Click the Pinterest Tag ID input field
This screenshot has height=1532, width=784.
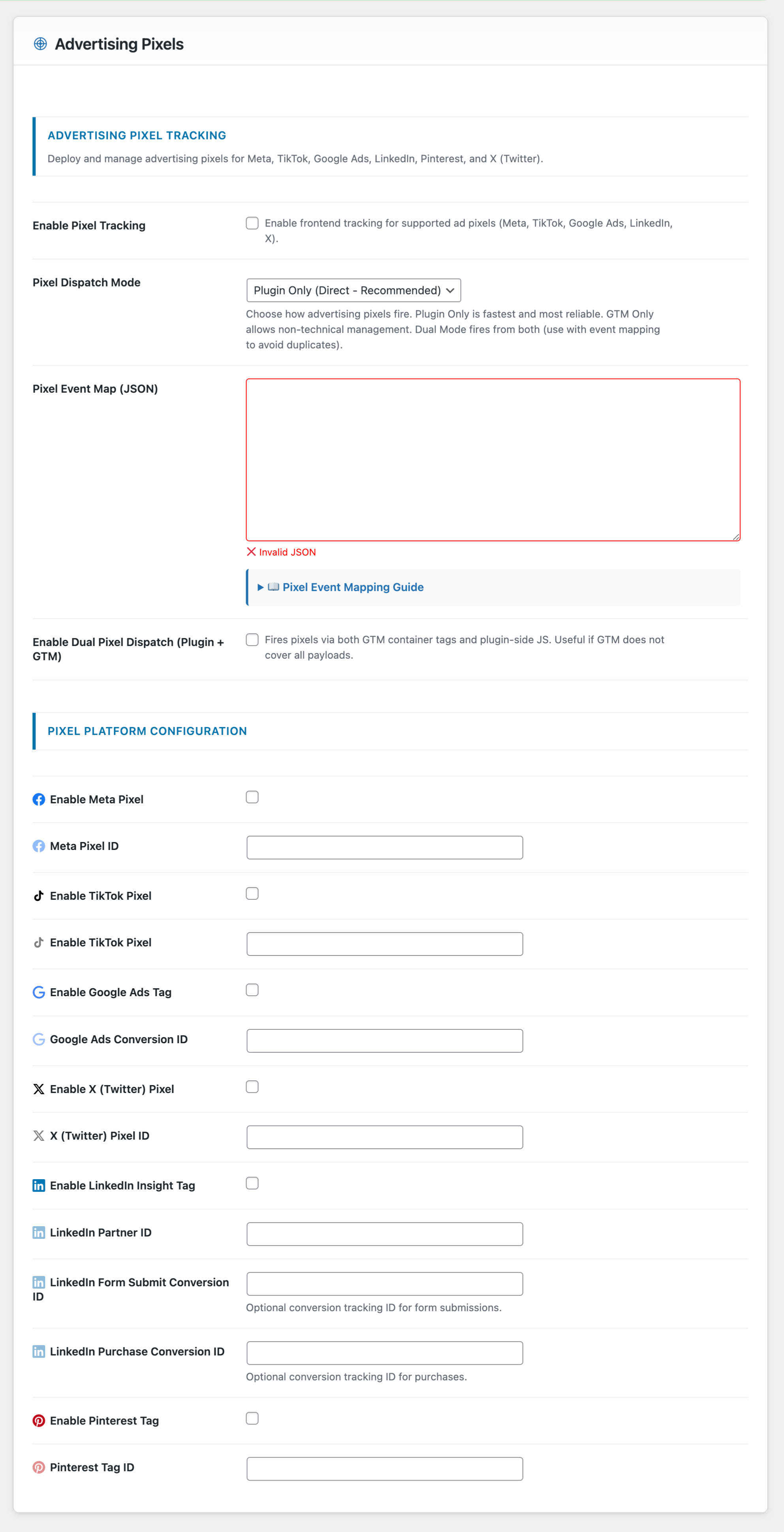tap(384, 1468)
